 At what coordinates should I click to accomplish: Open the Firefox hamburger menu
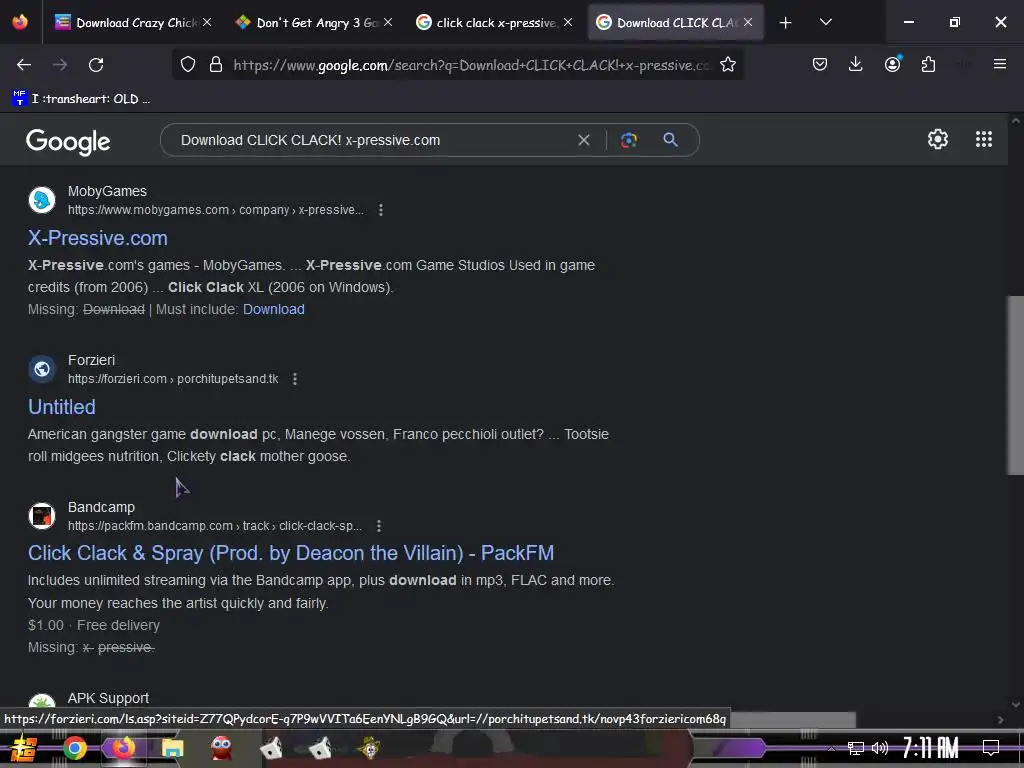tap(999, 64)
